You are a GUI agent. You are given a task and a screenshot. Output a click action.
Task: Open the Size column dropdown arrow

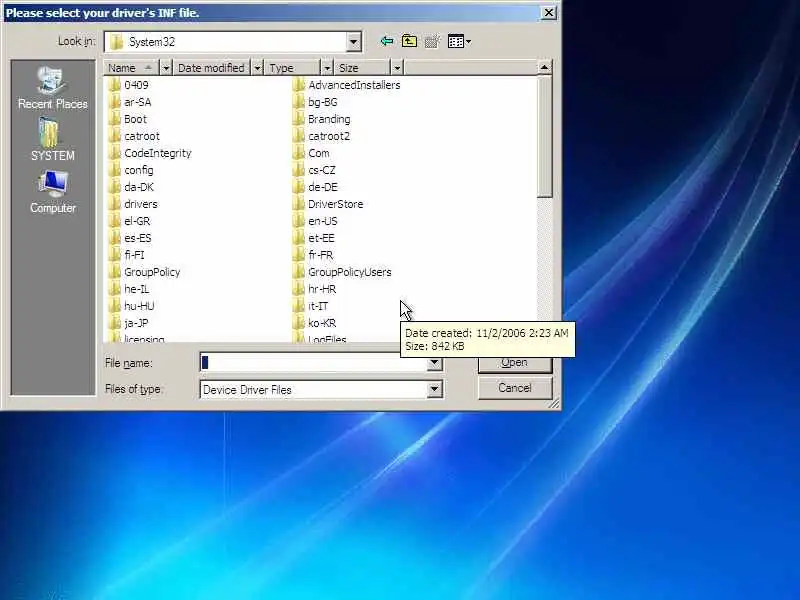click(x=397, y=68)
